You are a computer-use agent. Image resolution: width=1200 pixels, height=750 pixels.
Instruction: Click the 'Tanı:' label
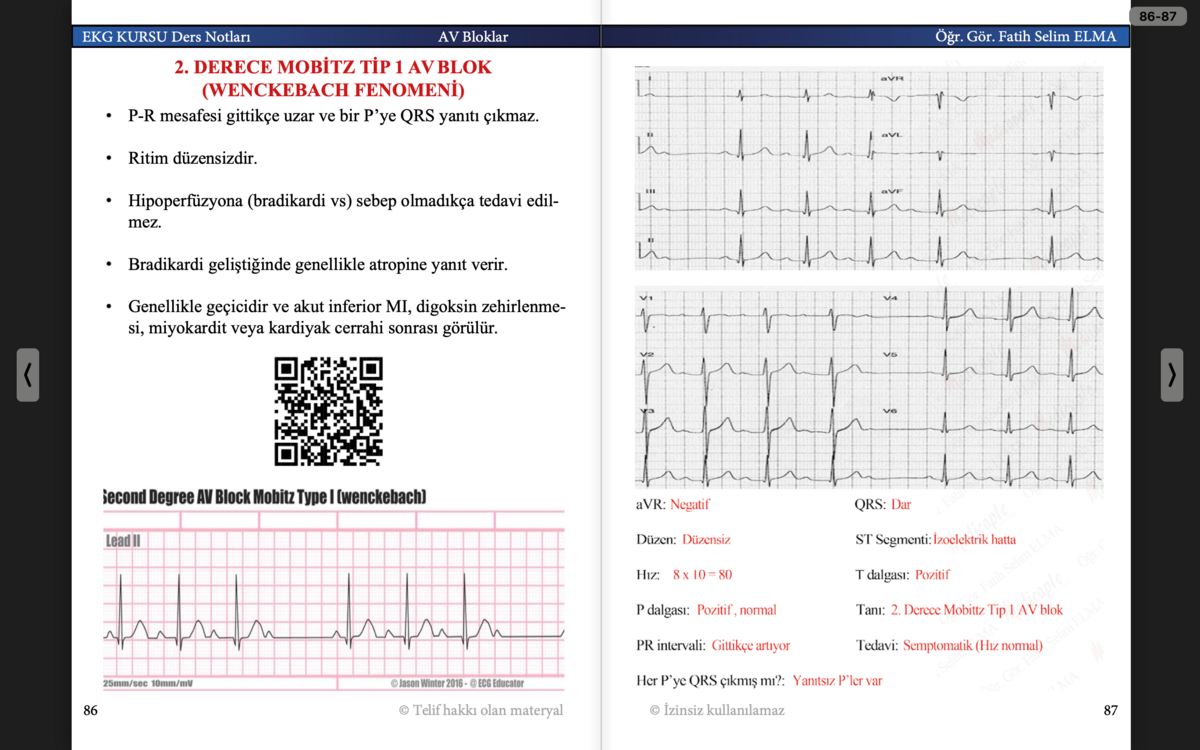pyautogui.click(x=870, y=610)
